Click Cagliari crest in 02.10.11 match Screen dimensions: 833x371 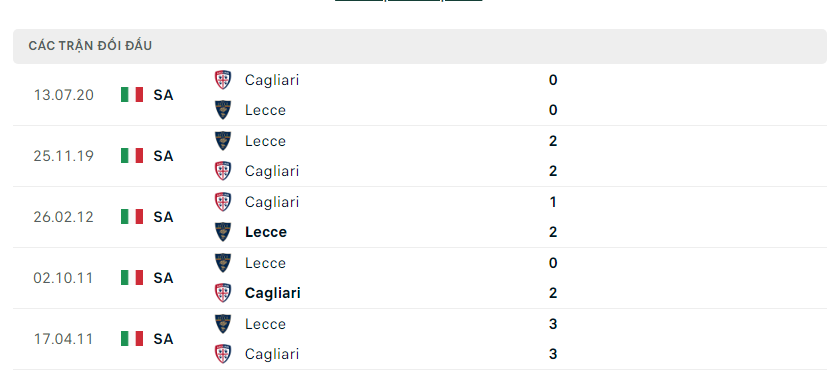223,293
